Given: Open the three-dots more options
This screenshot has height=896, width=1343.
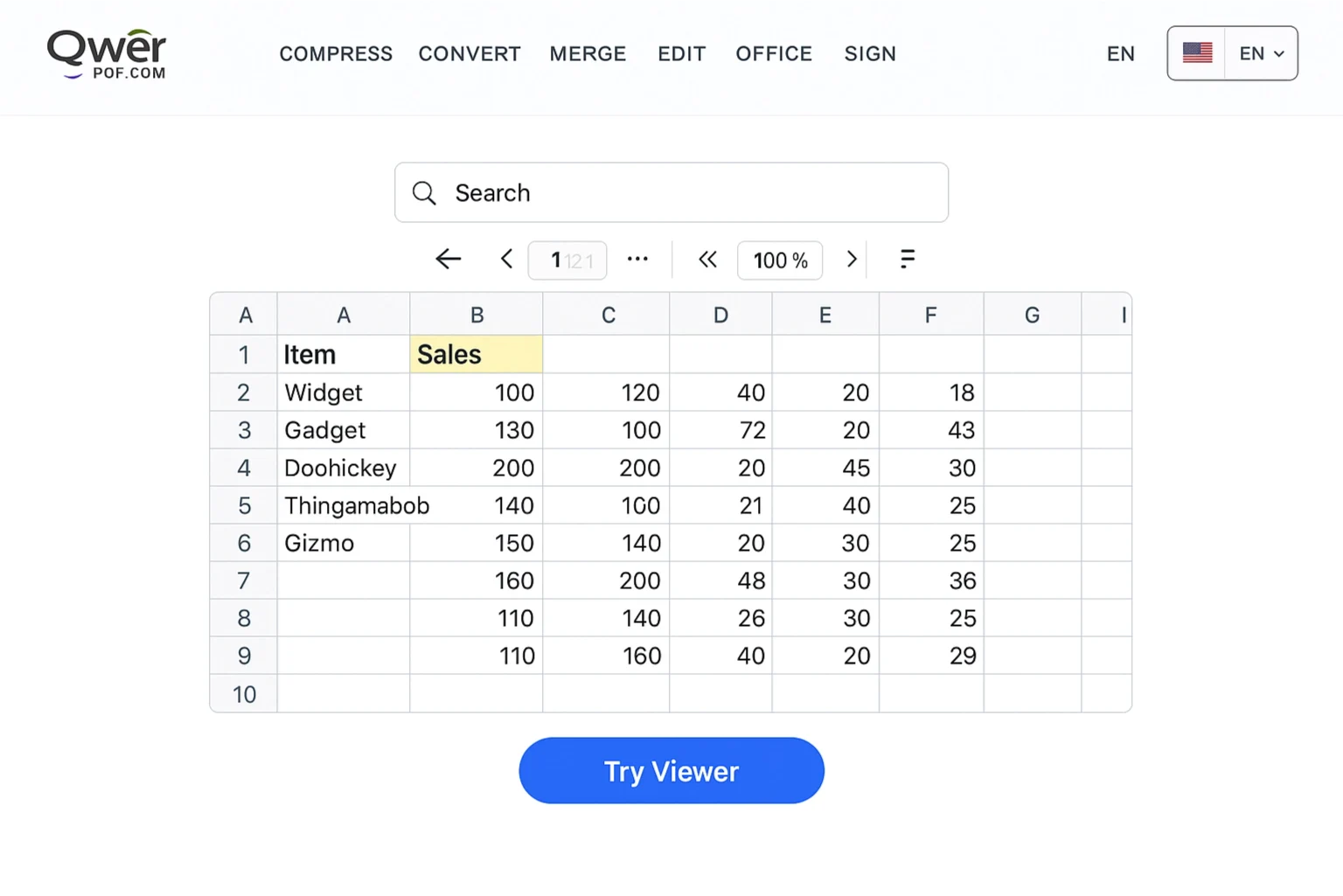Looking at the screenshot, I should pyautogui.click(x=637, y=259).
